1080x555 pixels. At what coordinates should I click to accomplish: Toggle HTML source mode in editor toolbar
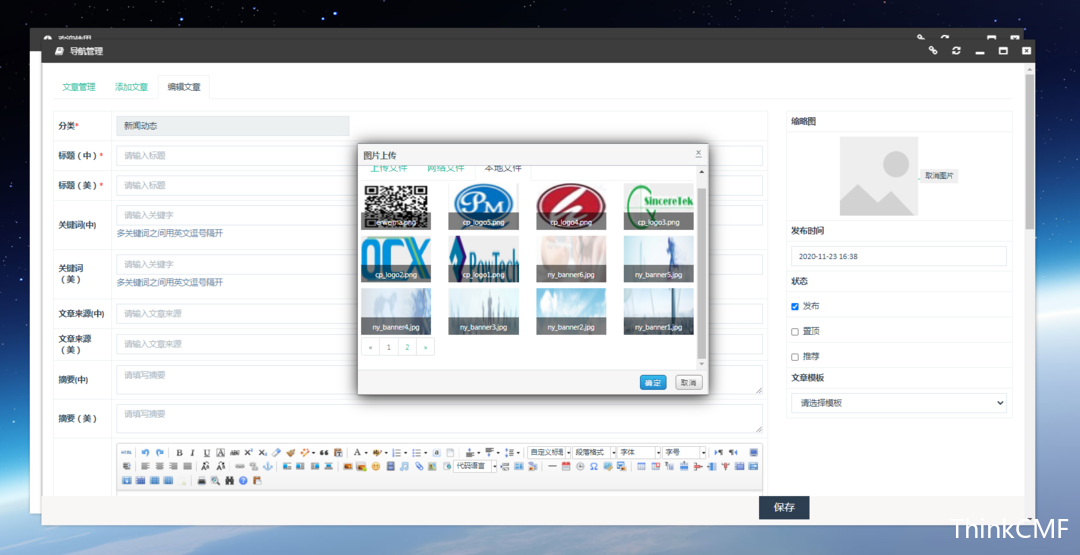click(126, 452)
